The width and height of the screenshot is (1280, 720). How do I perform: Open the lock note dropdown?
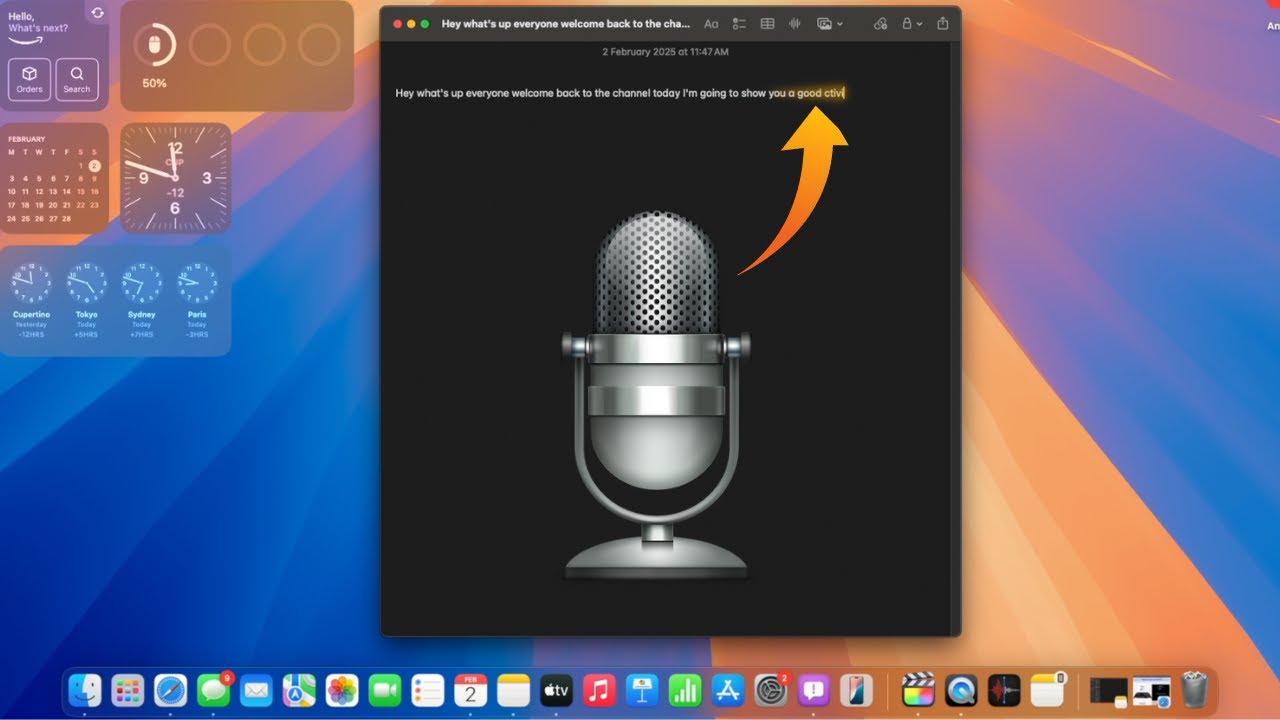[912, 23]
